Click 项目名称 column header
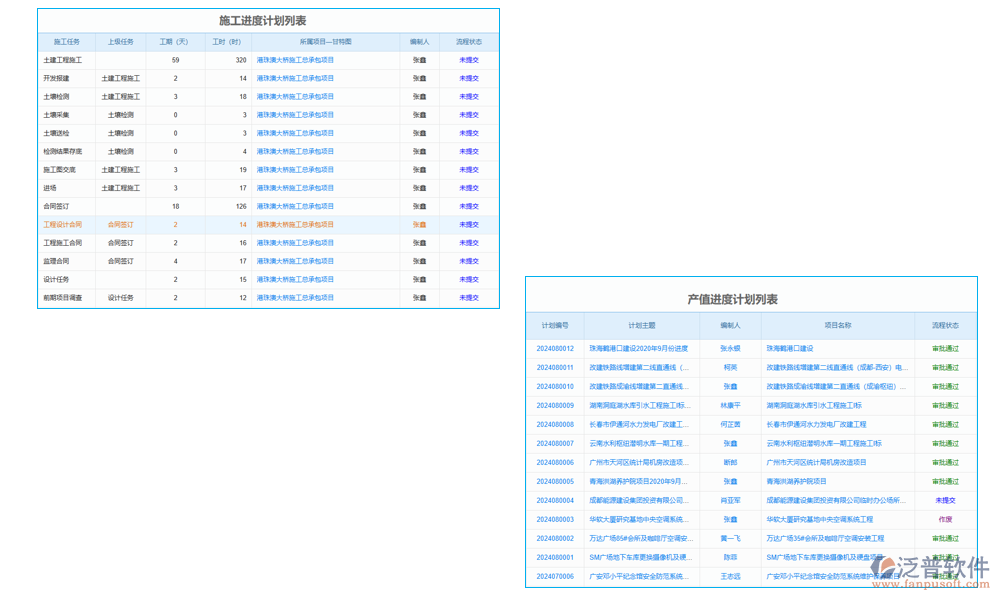The image size is (1000, 600). (x=837, y=326)
